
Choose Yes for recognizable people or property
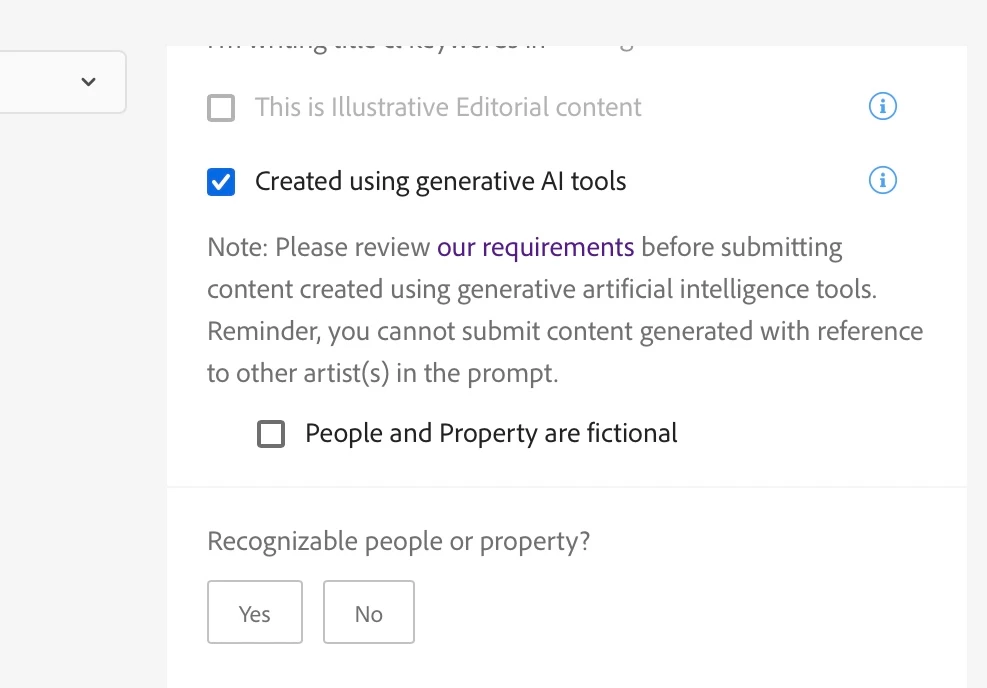point(255,612)
